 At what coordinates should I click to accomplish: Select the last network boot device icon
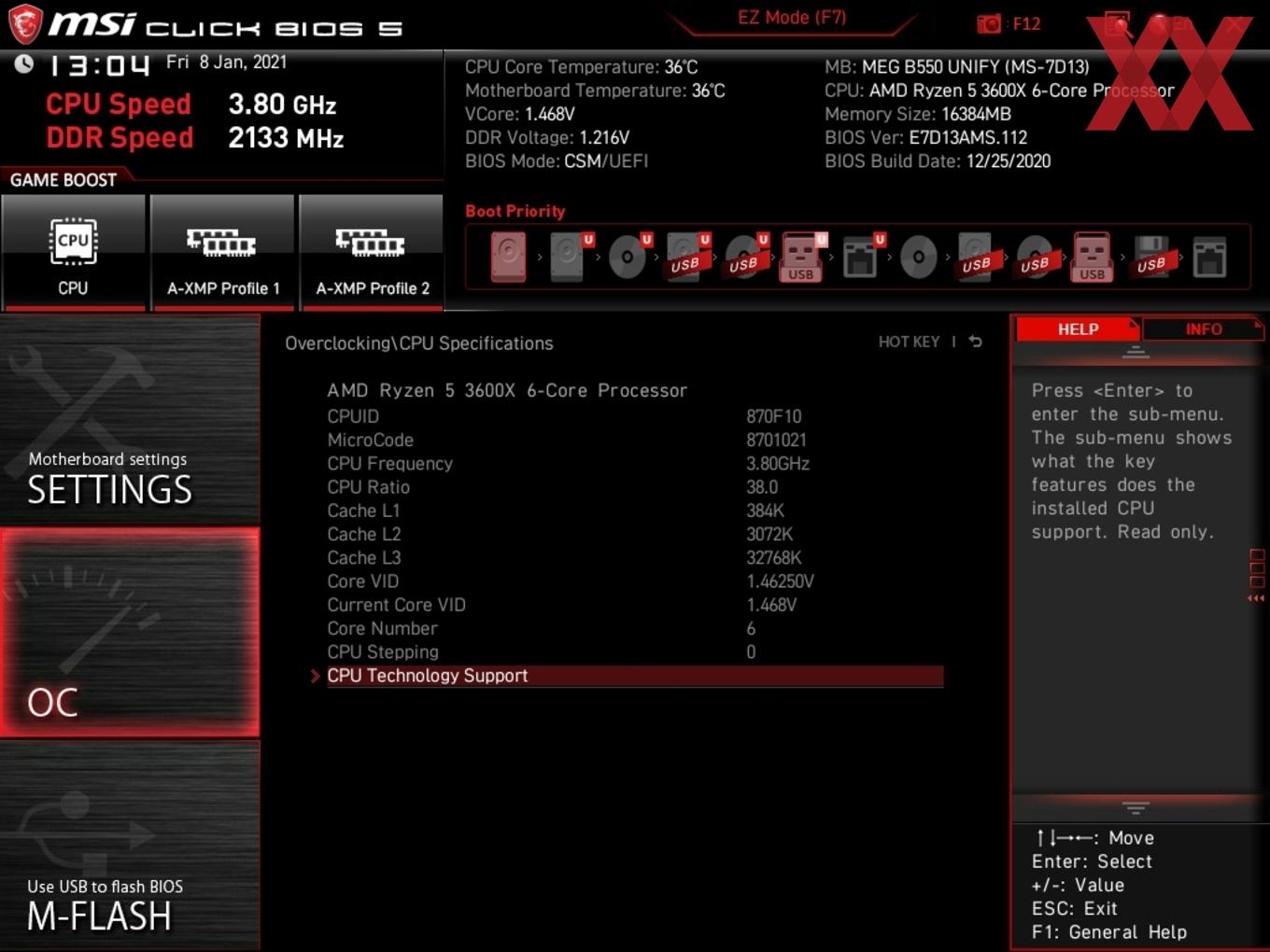[x=1209, y=258]
